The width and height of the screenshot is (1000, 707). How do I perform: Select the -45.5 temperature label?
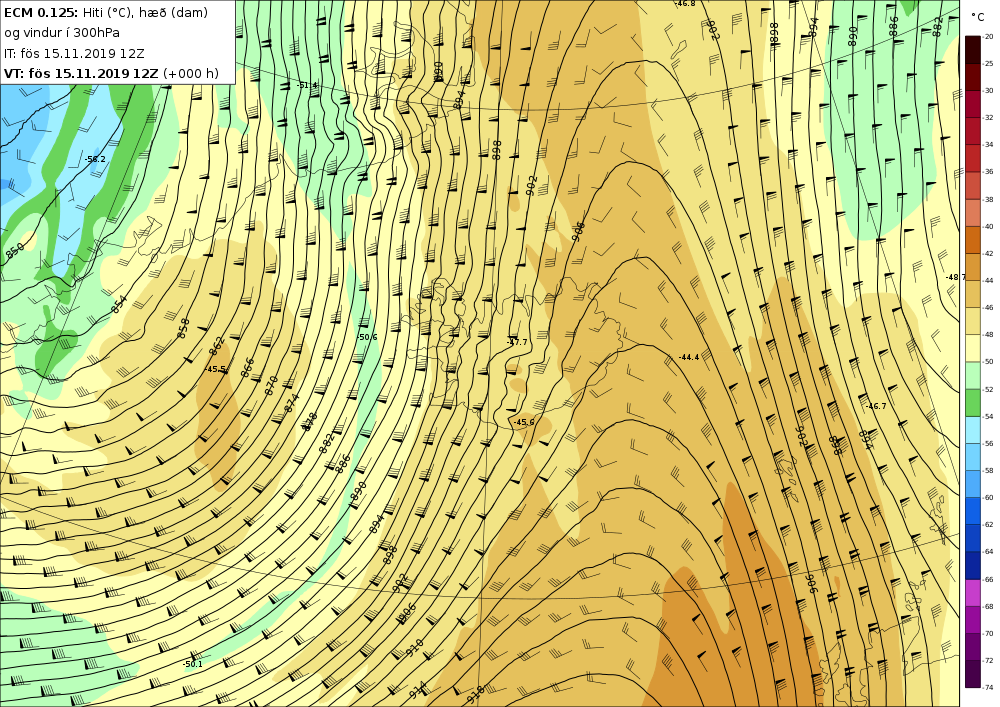coord(216,369)
